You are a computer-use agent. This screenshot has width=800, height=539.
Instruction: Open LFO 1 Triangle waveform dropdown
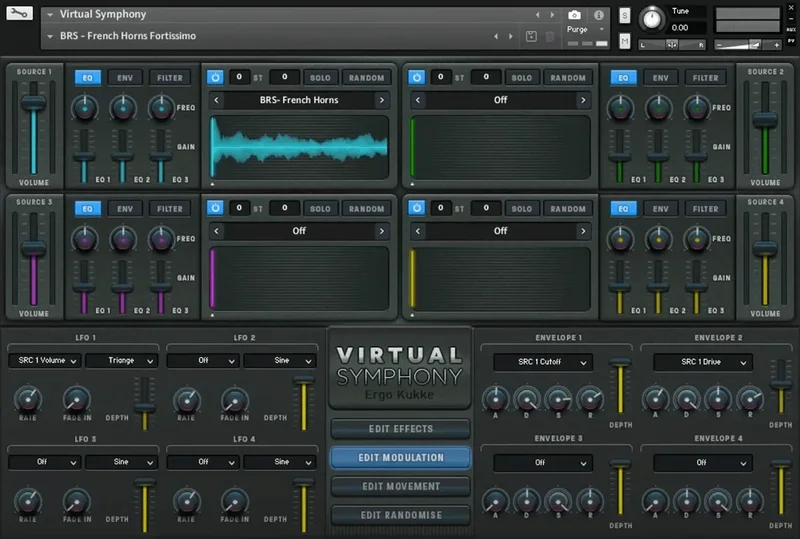[122, 361]
